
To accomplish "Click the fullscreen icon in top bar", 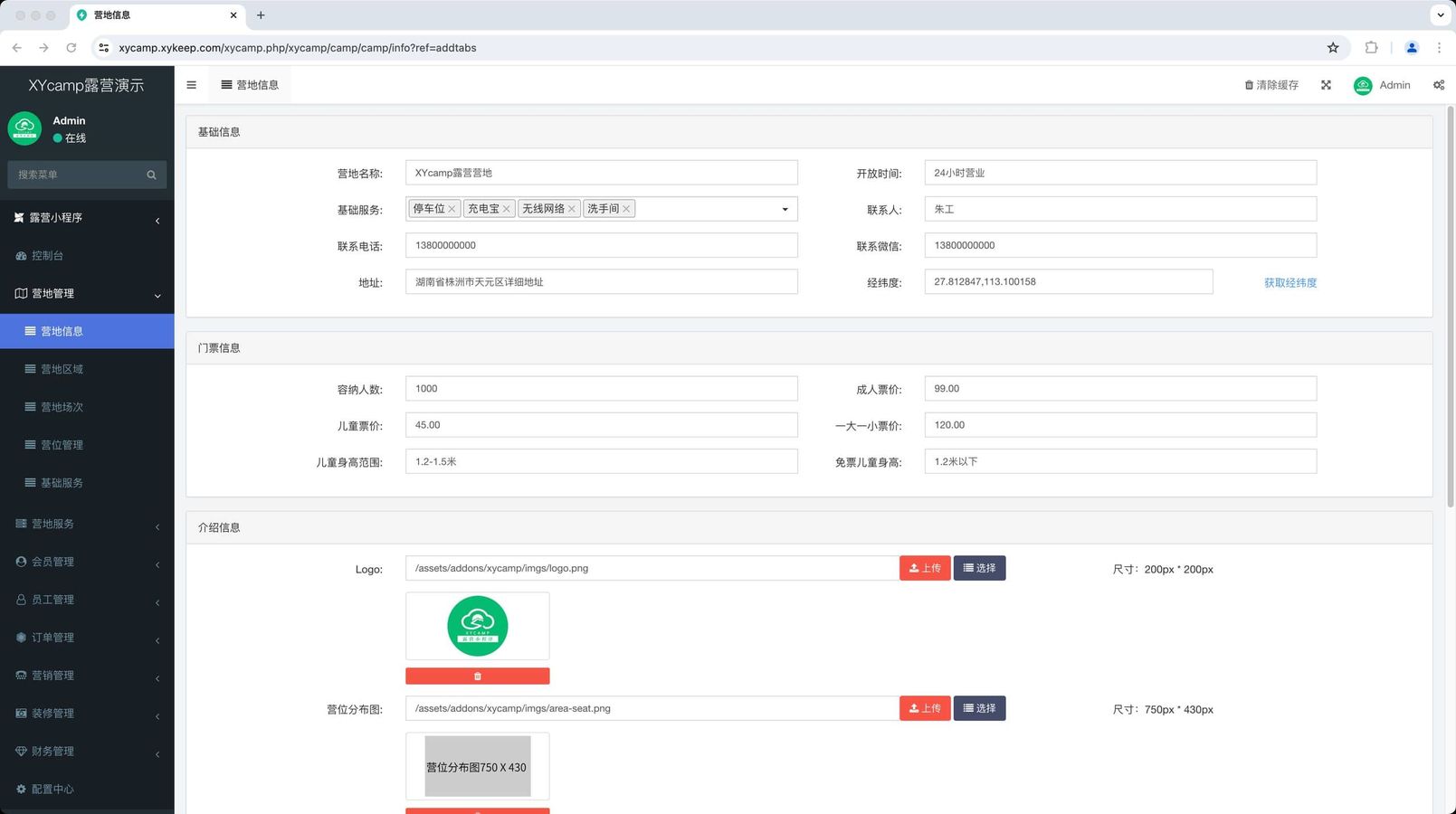I will (x=1326, y=85).
